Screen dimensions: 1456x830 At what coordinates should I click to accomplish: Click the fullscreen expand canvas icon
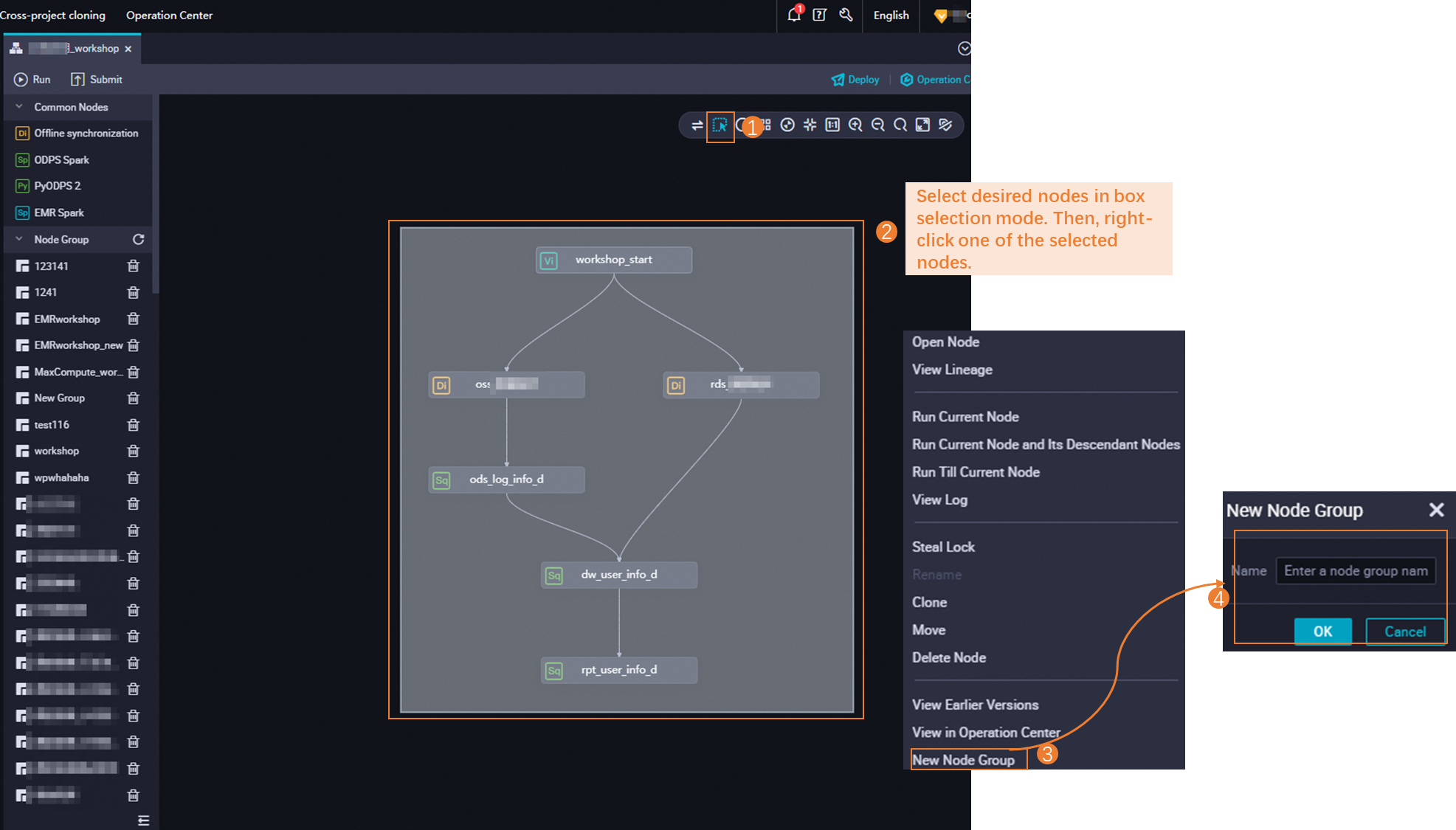(x=922, y=125)
